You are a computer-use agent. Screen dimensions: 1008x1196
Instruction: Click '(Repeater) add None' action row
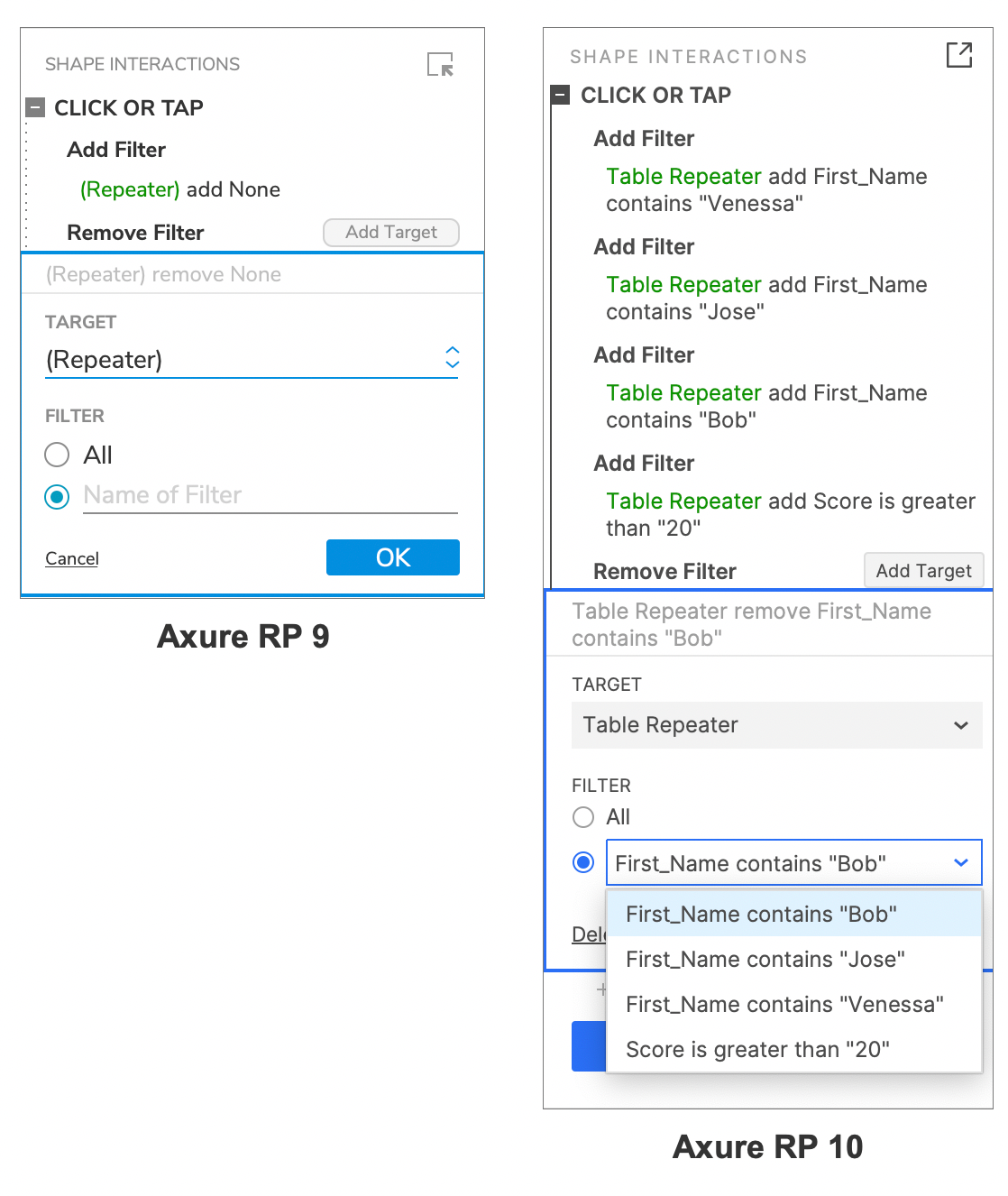[180, 189]
